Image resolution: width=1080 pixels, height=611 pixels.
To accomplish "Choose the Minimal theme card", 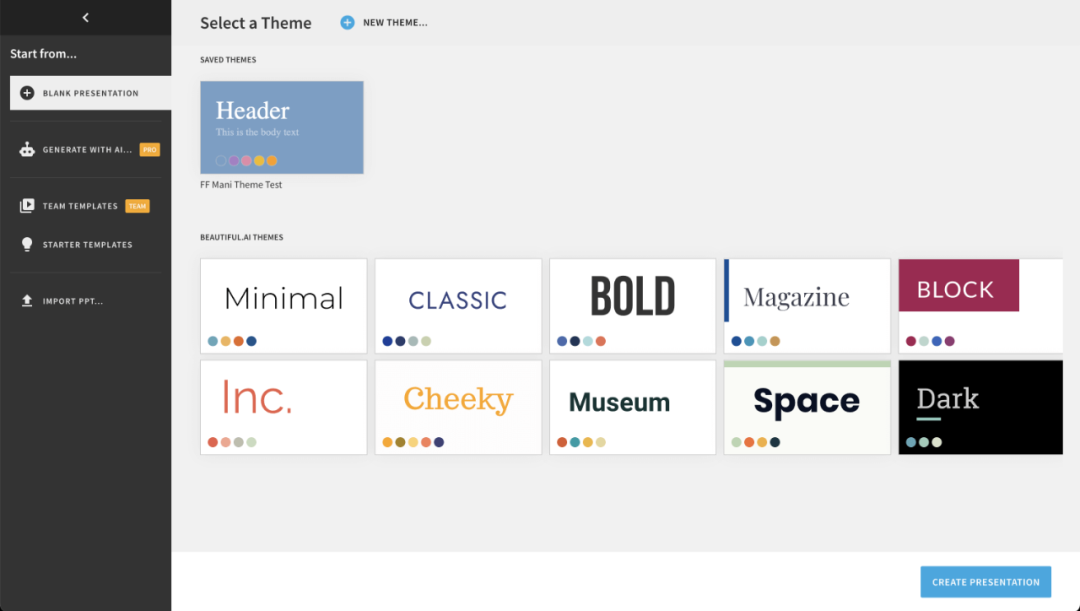I will tap(284, 305).
